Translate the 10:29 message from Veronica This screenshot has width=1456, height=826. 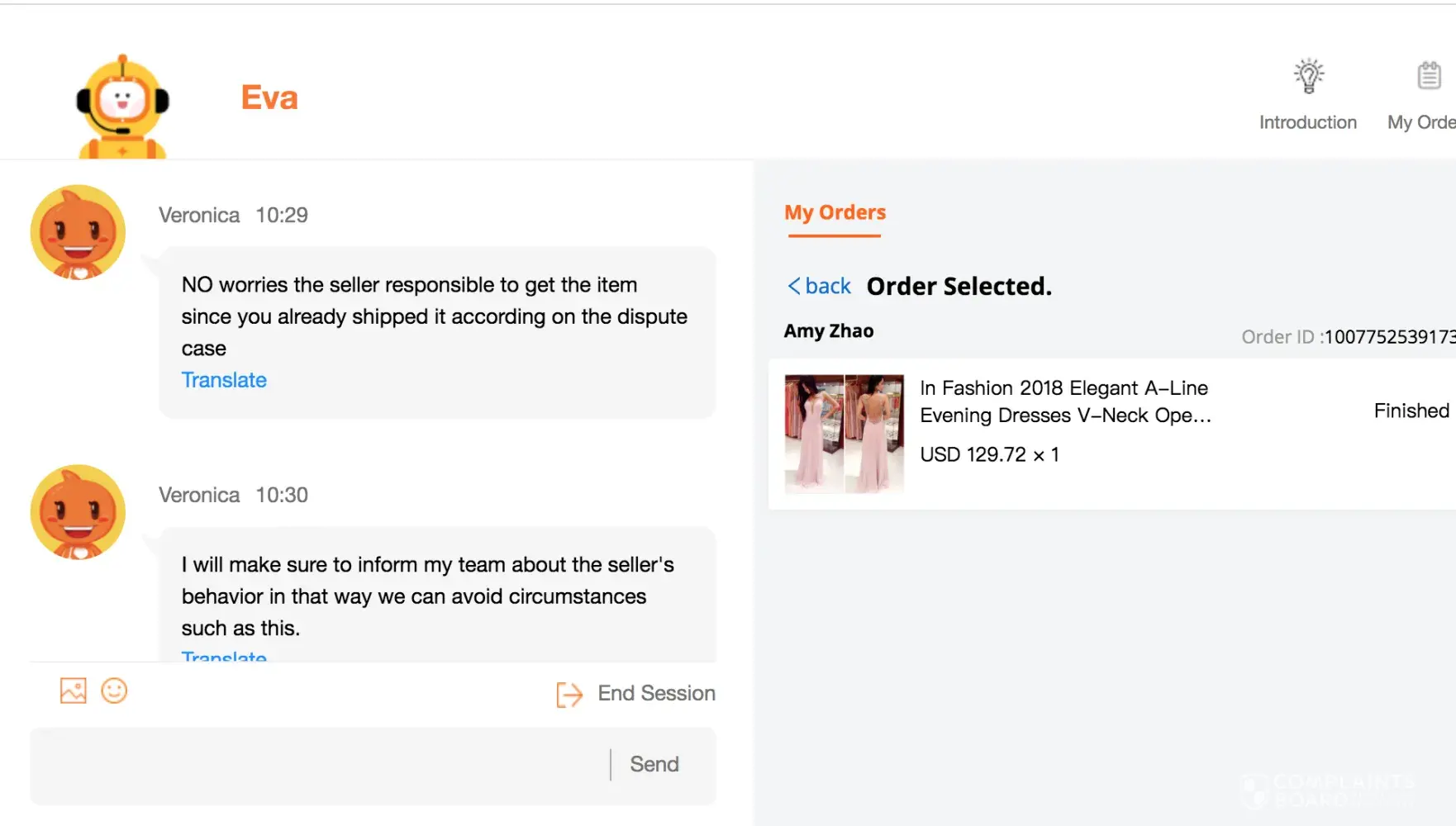pyautogui.click(x=224, y=380)
